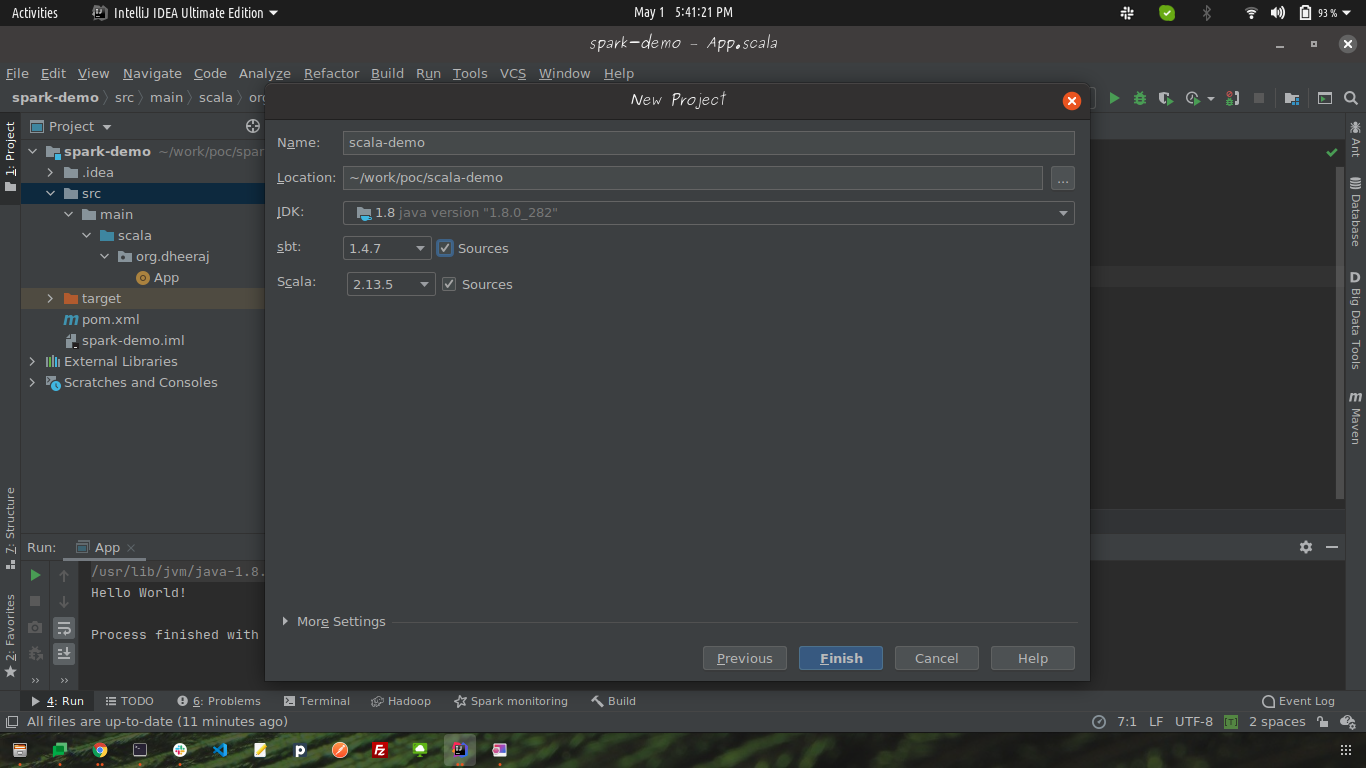Open the Hadoop tool tab
The width and height of the screenshot is (1366, 768).
tap(401, 701)
